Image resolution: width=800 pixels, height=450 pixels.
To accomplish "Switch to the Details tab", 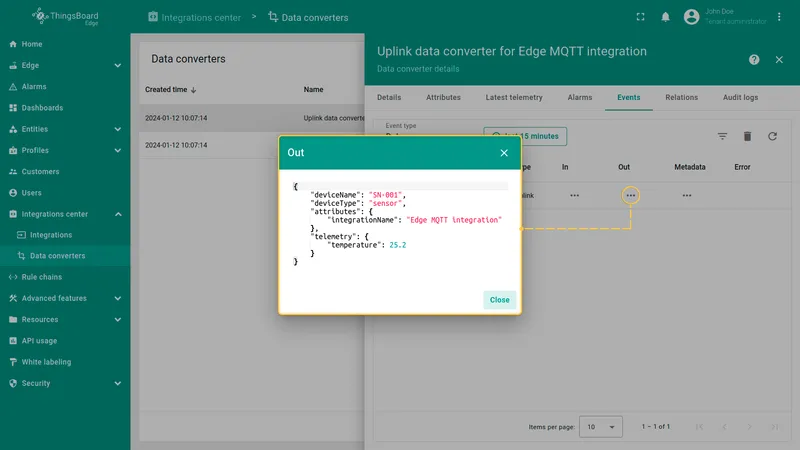I will tap(389, 97).
